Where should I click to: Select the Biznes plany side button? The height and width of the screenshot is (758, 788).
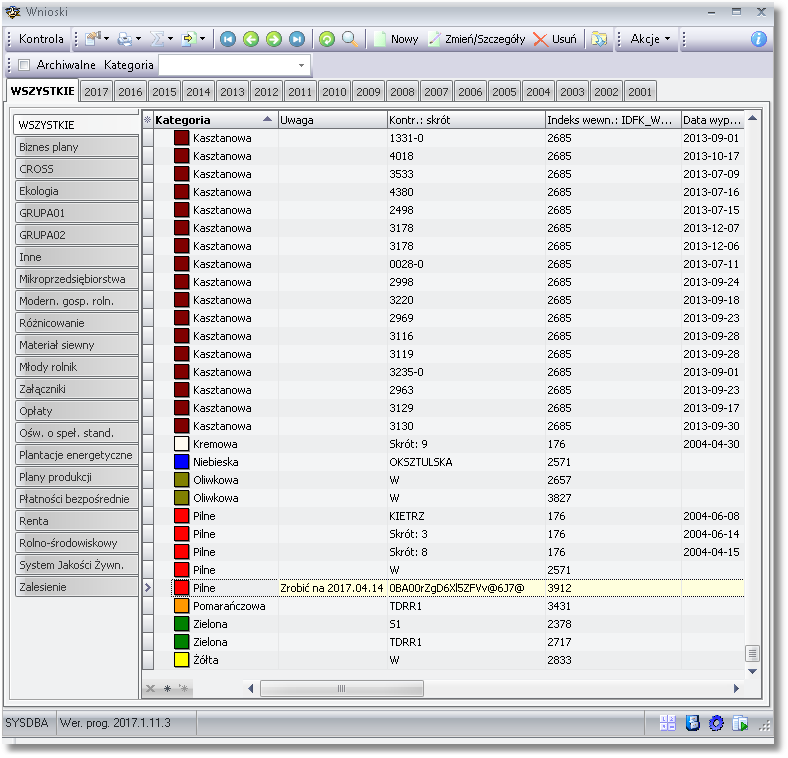(x=77, y=147)
